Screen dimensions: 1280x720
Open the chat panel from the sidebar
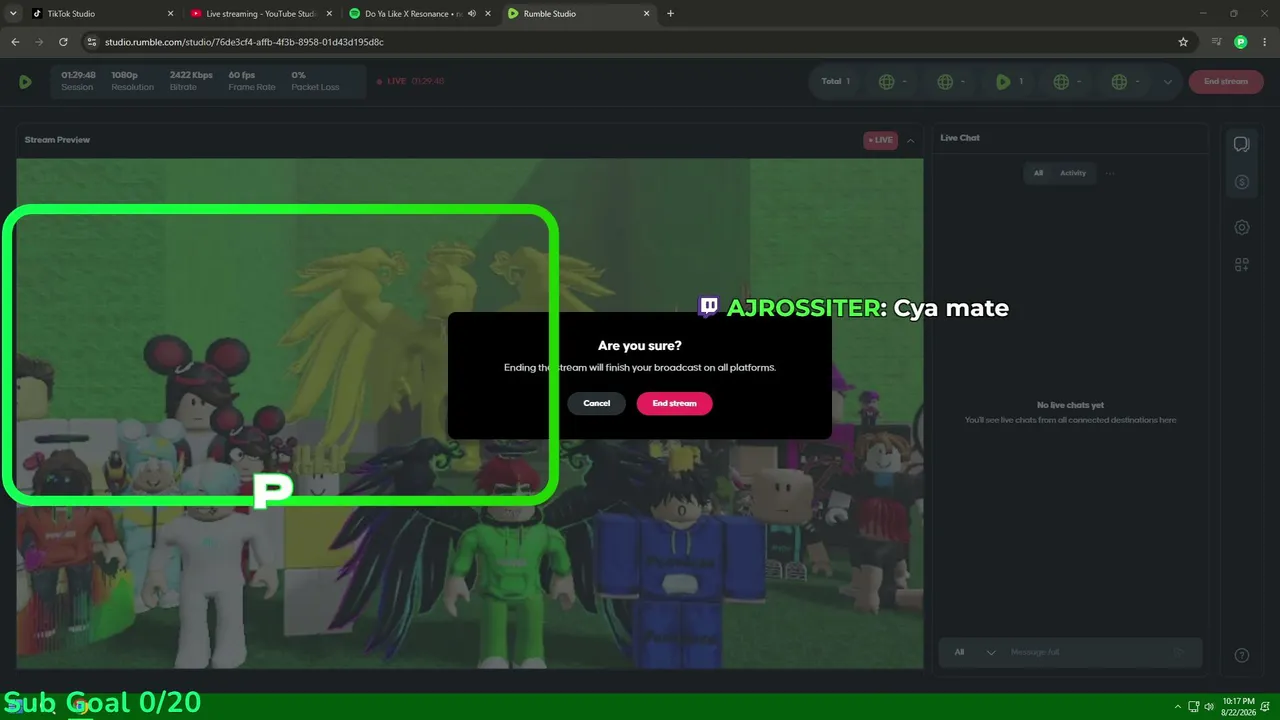tap(1242, 144)
